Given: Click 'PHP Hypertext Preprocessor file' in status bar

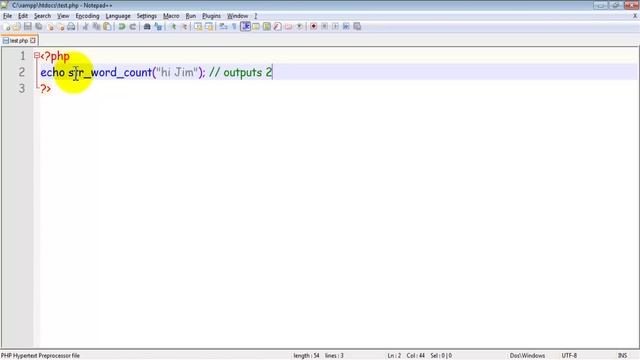Looking at the screenshot, I should tap(40, 356).
